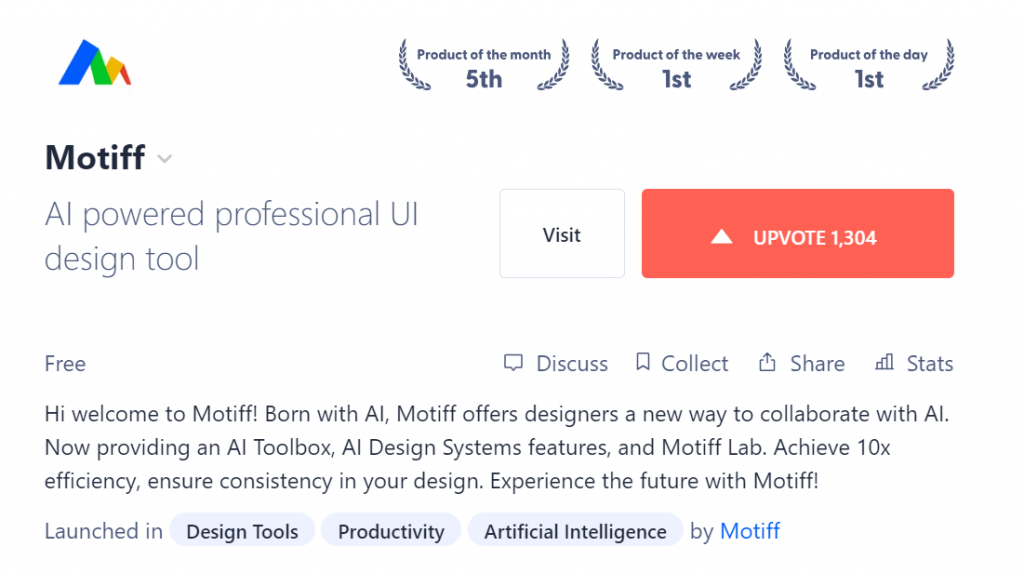The image size is (1024, 573).
Task: Click the Motiff colorful logo
Action: pyautogui.click(x=95, y=63)
